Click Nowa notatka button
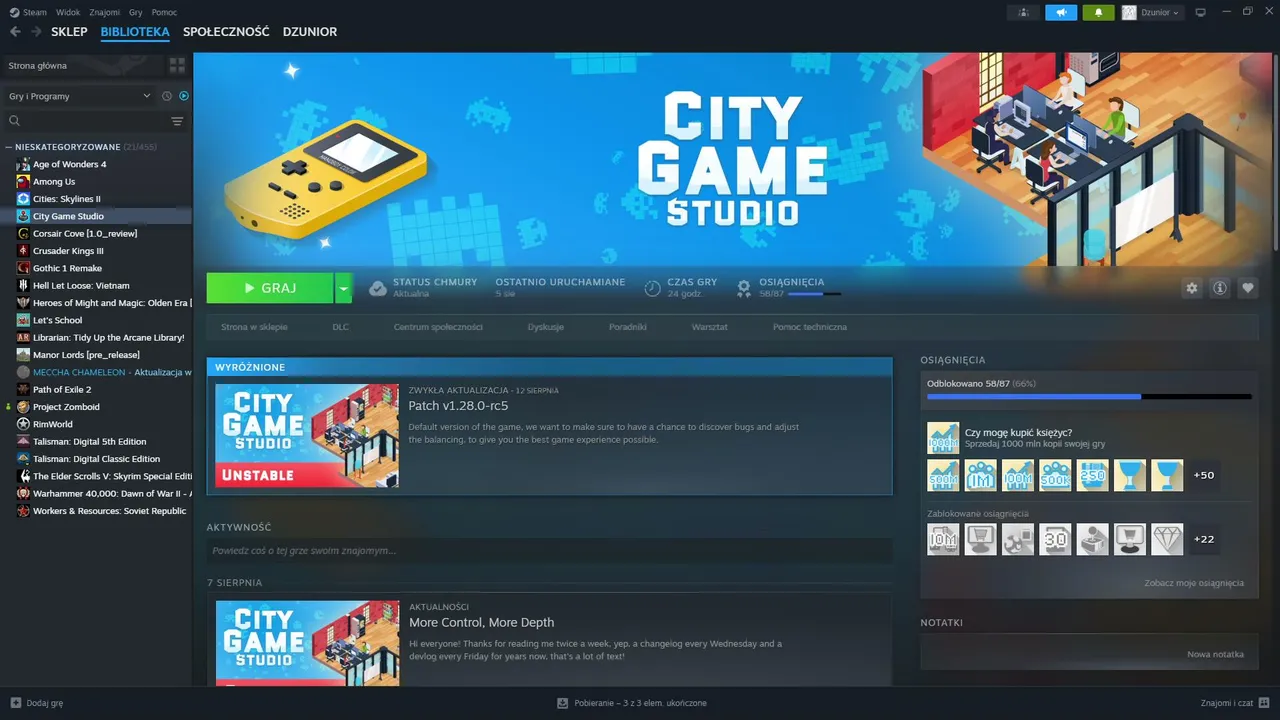The height and width of the screenshot is (720, 1280). pyautogui.click(x=1215, y=654)
